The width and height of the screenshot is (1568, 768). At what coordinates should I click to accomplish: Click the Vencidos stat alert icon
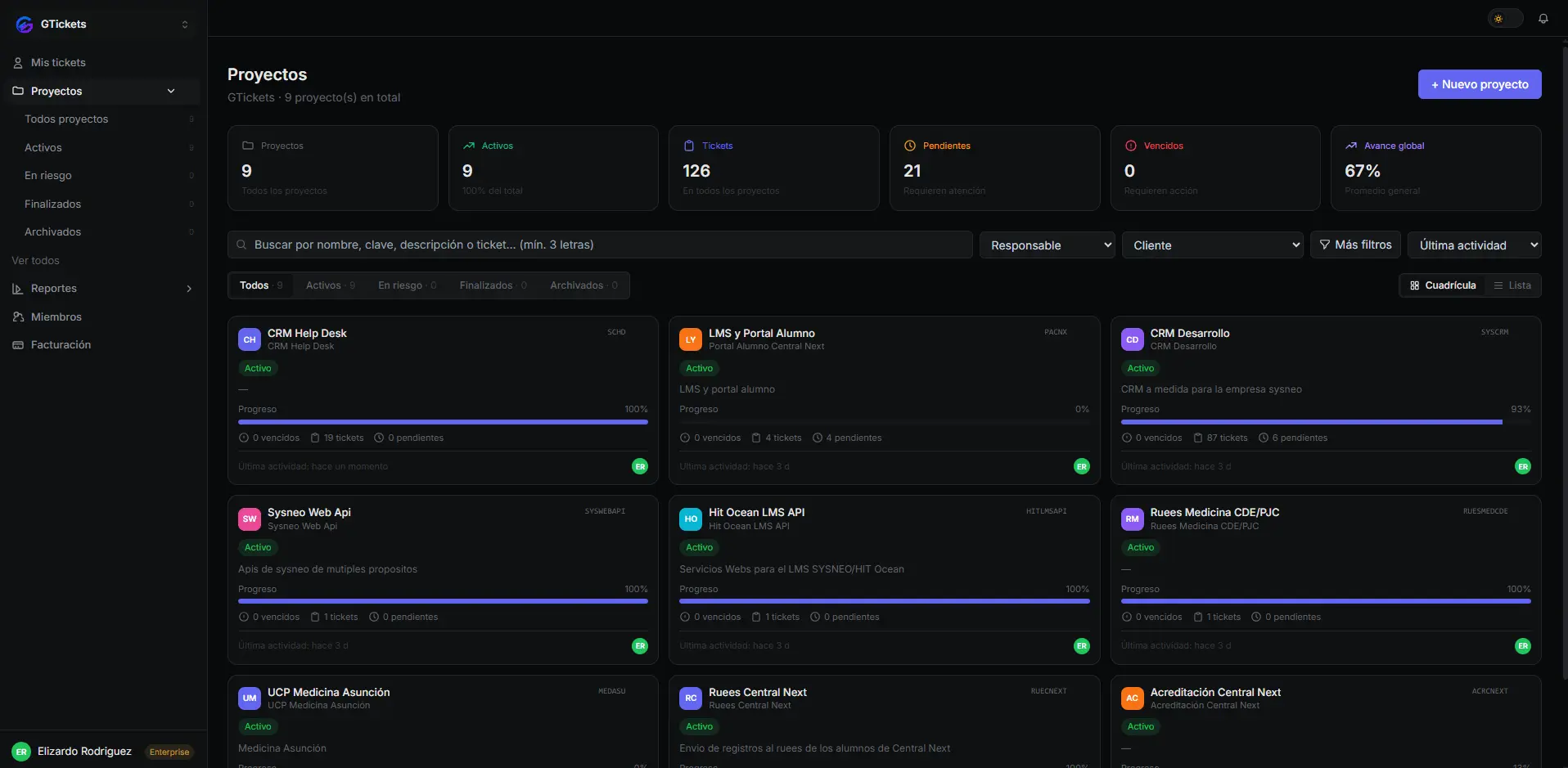[x=1131, y=146]
